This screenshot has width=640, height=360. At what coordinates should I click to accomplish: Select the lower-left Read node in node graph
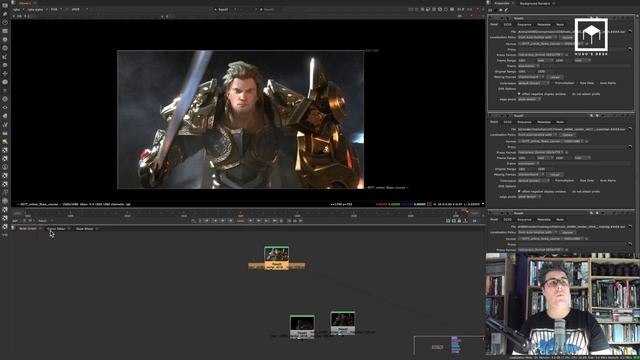pyautogui.click(x=302, y=326)
